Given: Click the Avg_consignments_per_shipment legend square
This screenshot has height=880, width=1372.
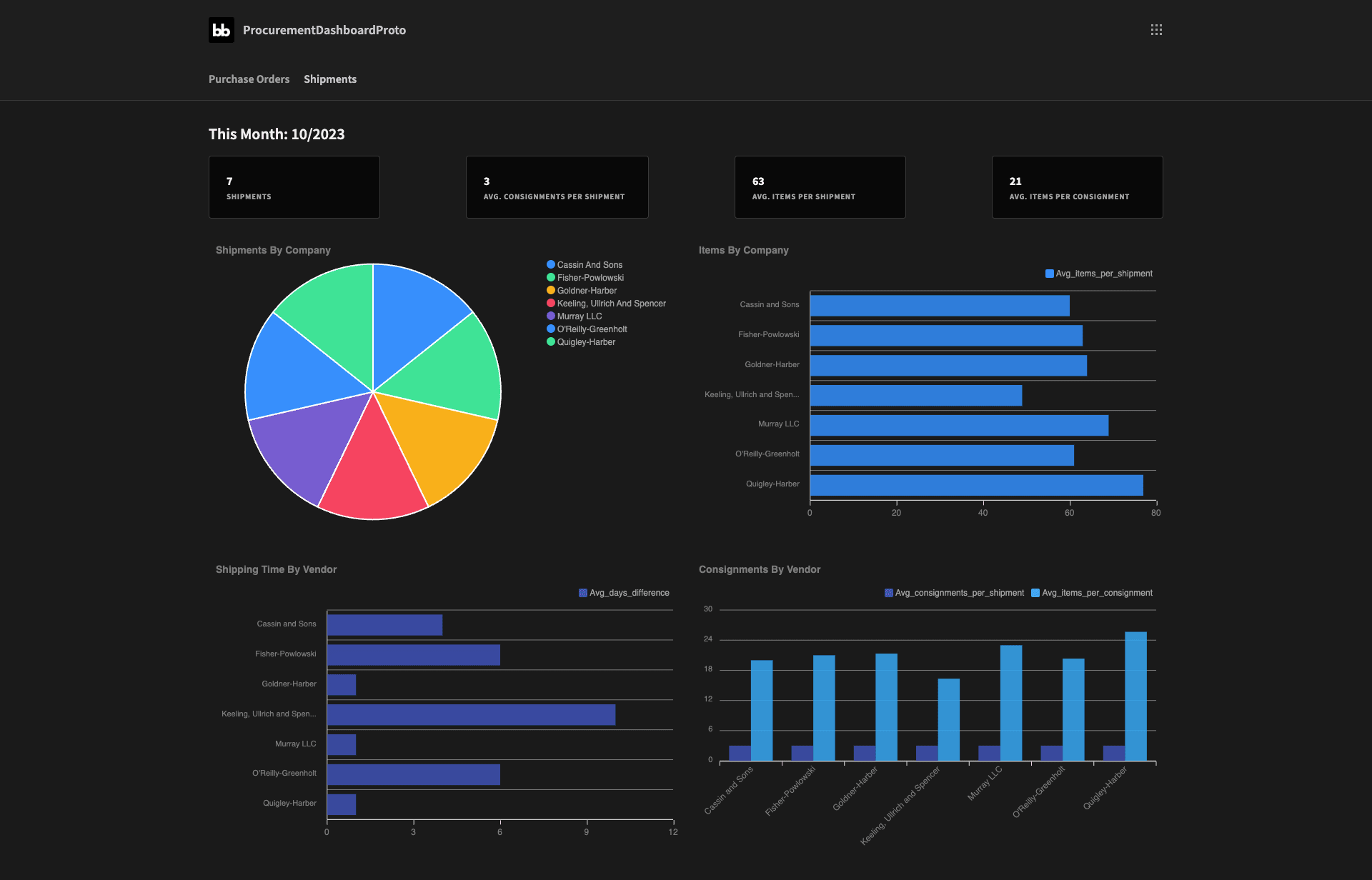Looking at the screenshot, I should 888,593.
